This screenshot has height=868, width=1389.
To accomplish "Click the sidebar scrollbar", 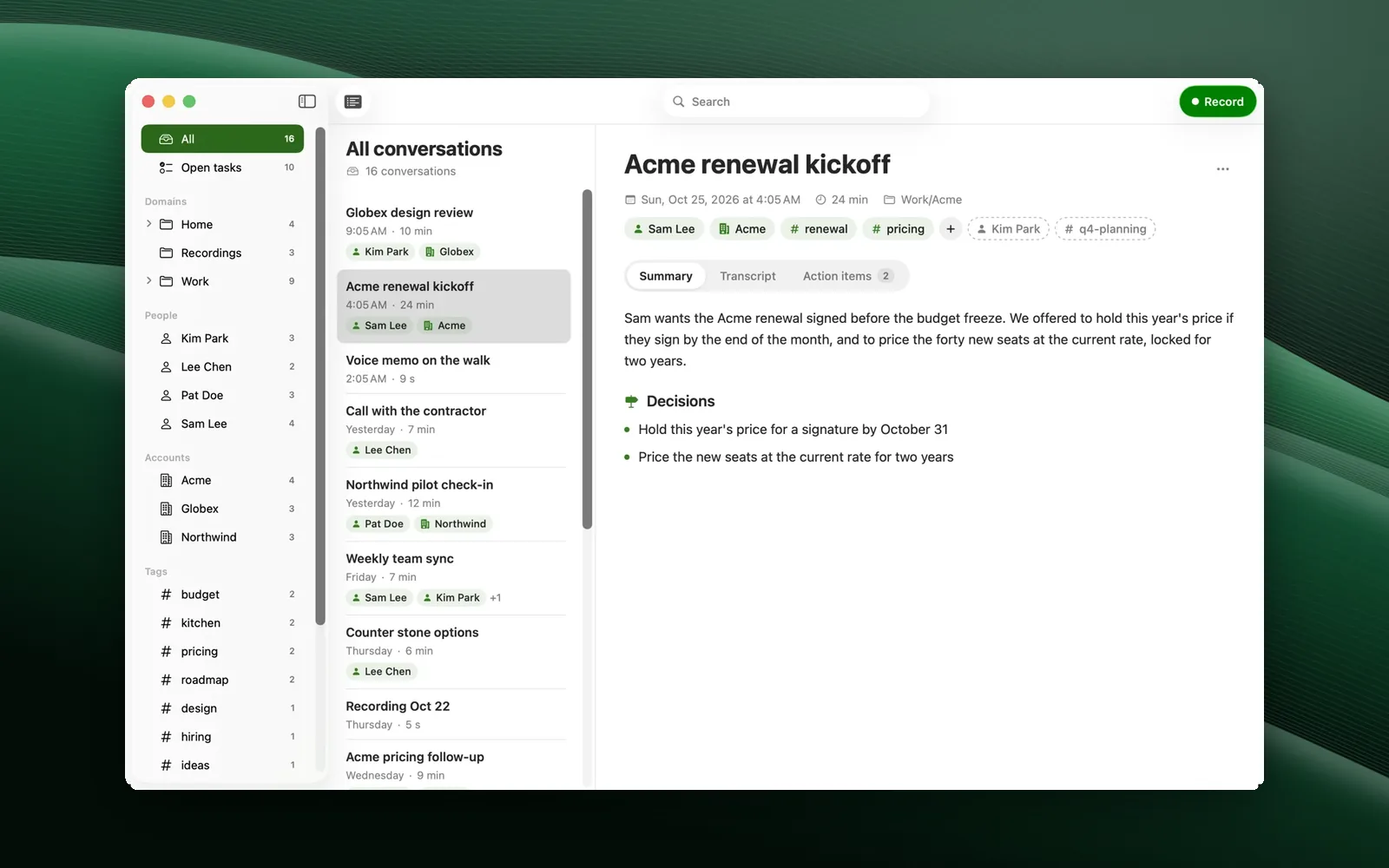I will [x=320, y=377].
